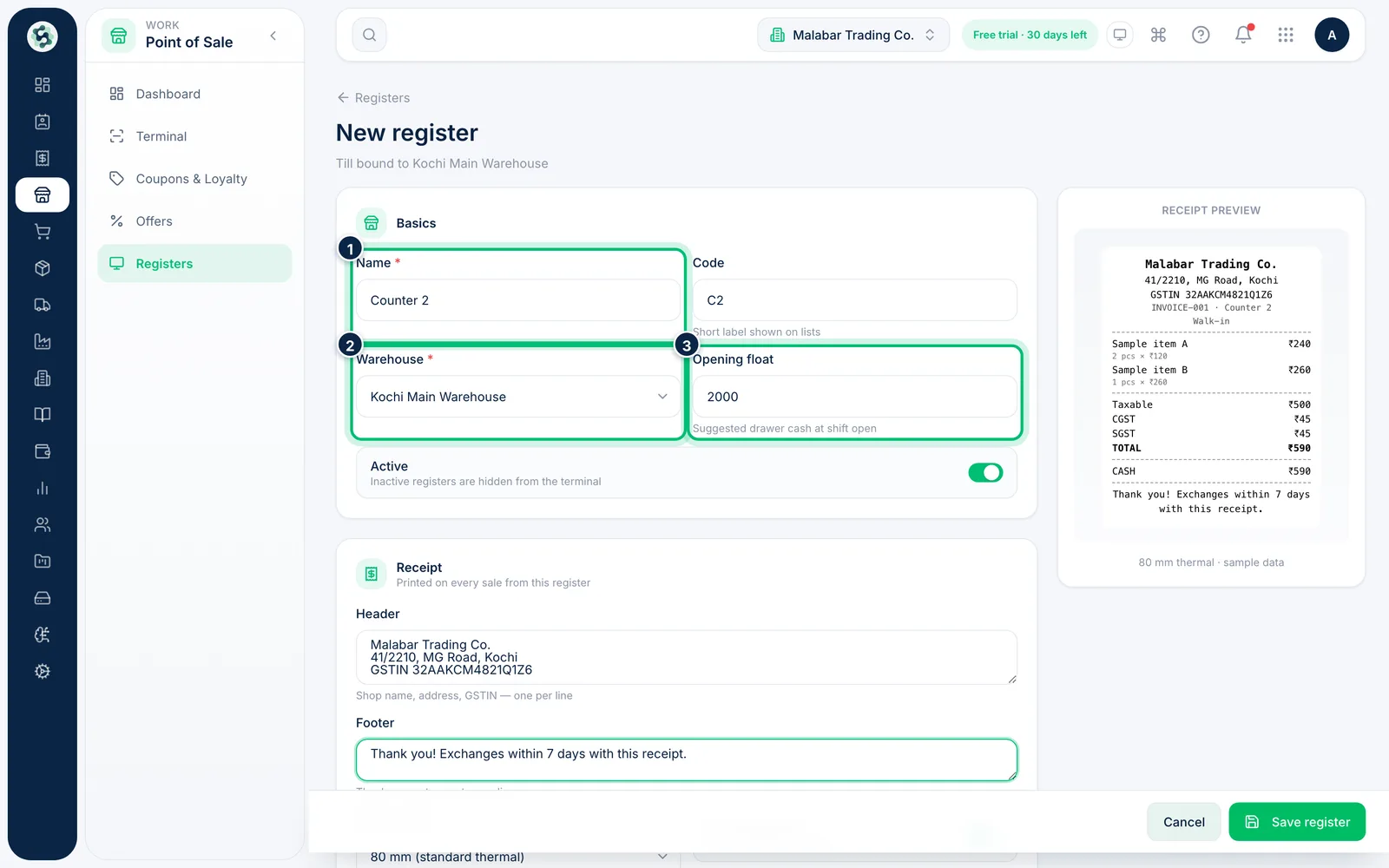1389x868 pixels.
Task: Click the app logo at sidebar top
Action: tap(42, 36)
